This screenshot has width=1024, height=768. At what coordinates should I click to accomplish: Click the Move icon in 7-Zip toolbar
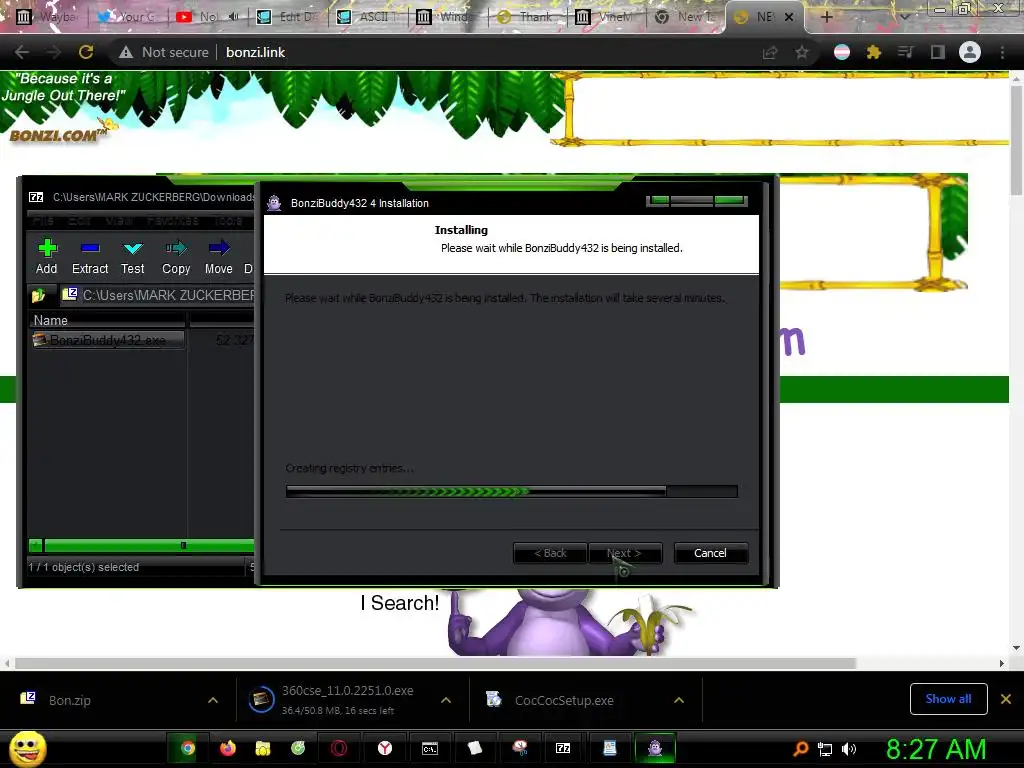tap(219, 248)
